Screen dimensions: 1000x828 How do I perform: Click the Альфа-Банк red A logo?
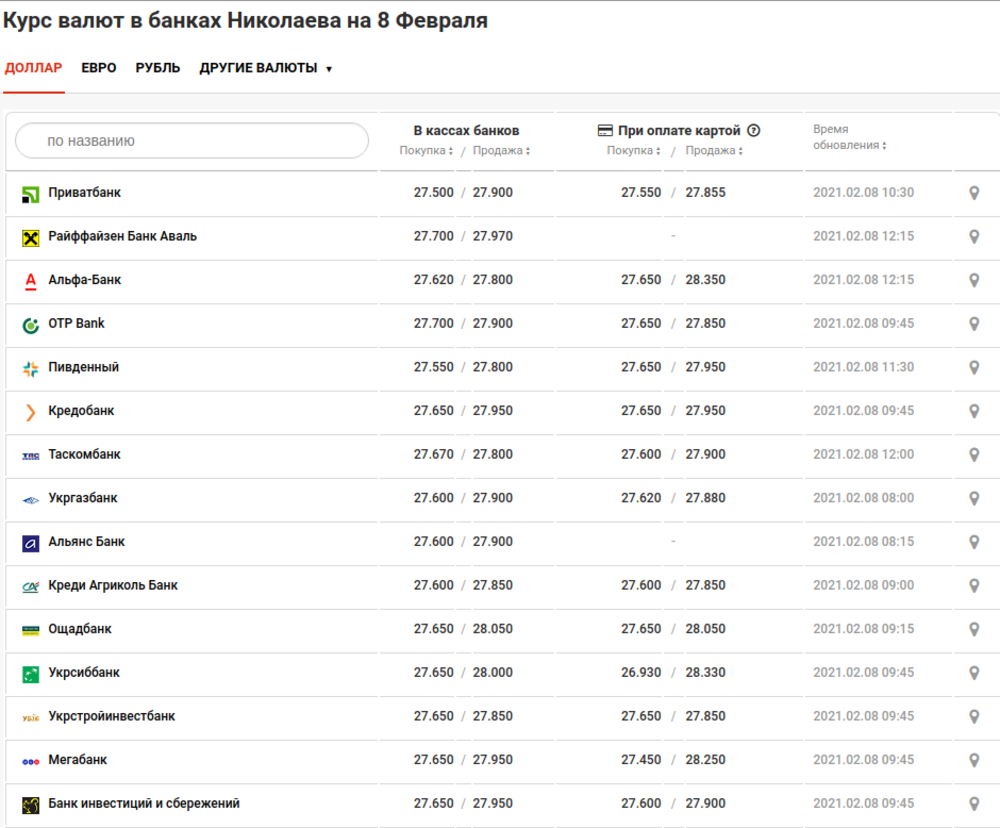coord(31,281)
